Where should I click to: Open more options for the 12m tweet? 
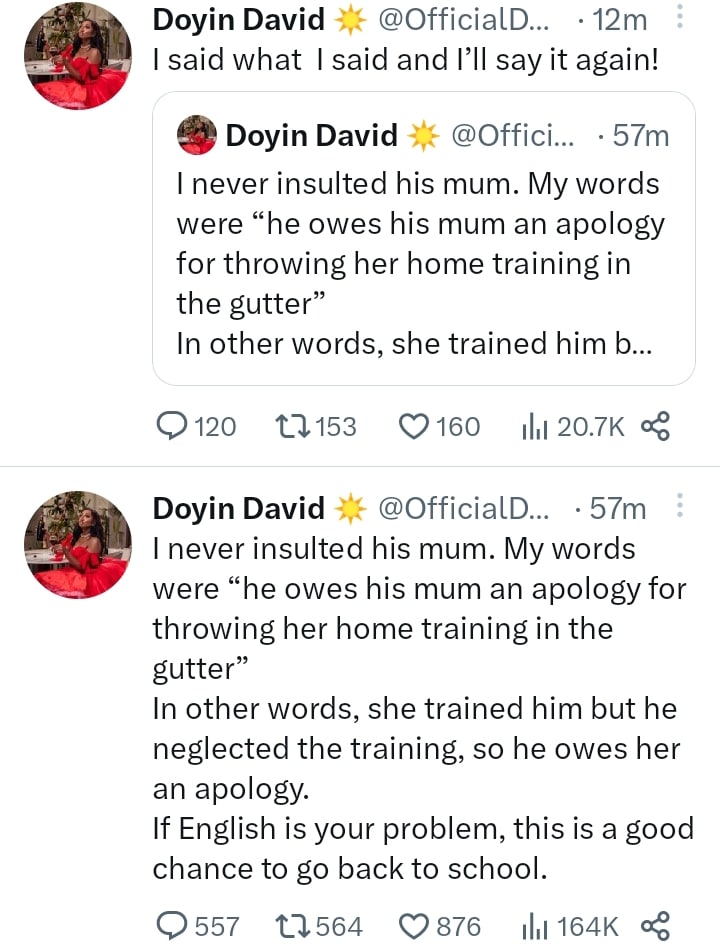[681, 18]
